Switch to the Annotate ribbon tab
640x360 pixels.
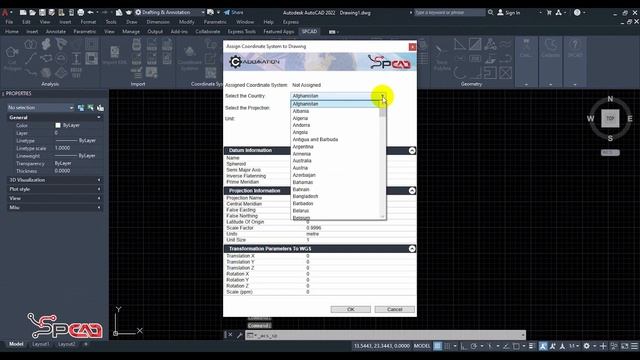point(56,31)
